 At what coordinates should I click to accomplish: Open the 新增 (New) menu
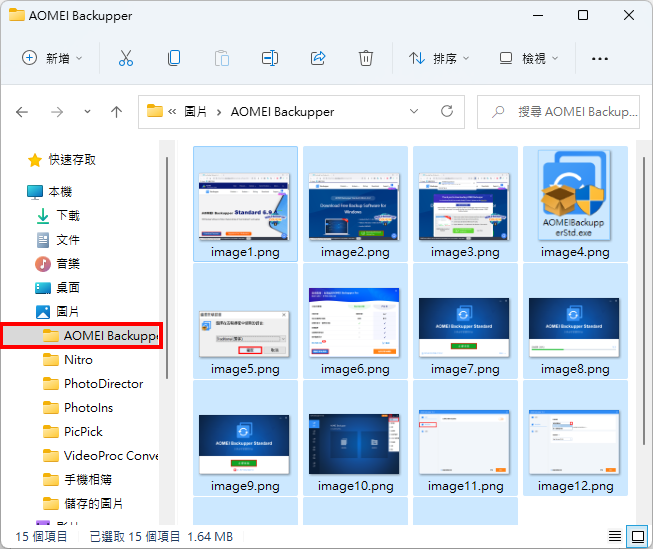click(52, 58)
